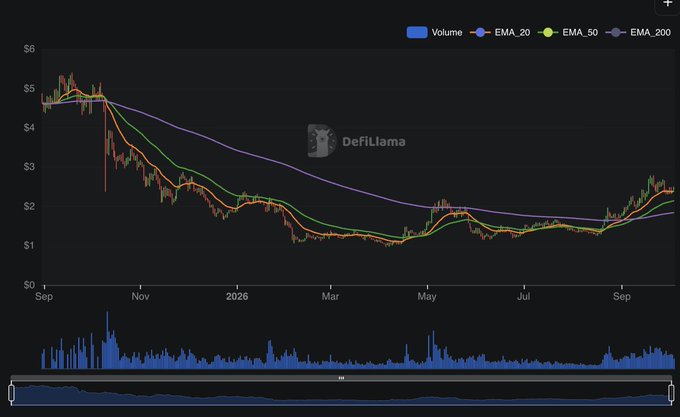Click the EMA_200 purple legend marker
The width and height of the screenshot is (680, 417).
pyautogui.click(x=615, y=33)
